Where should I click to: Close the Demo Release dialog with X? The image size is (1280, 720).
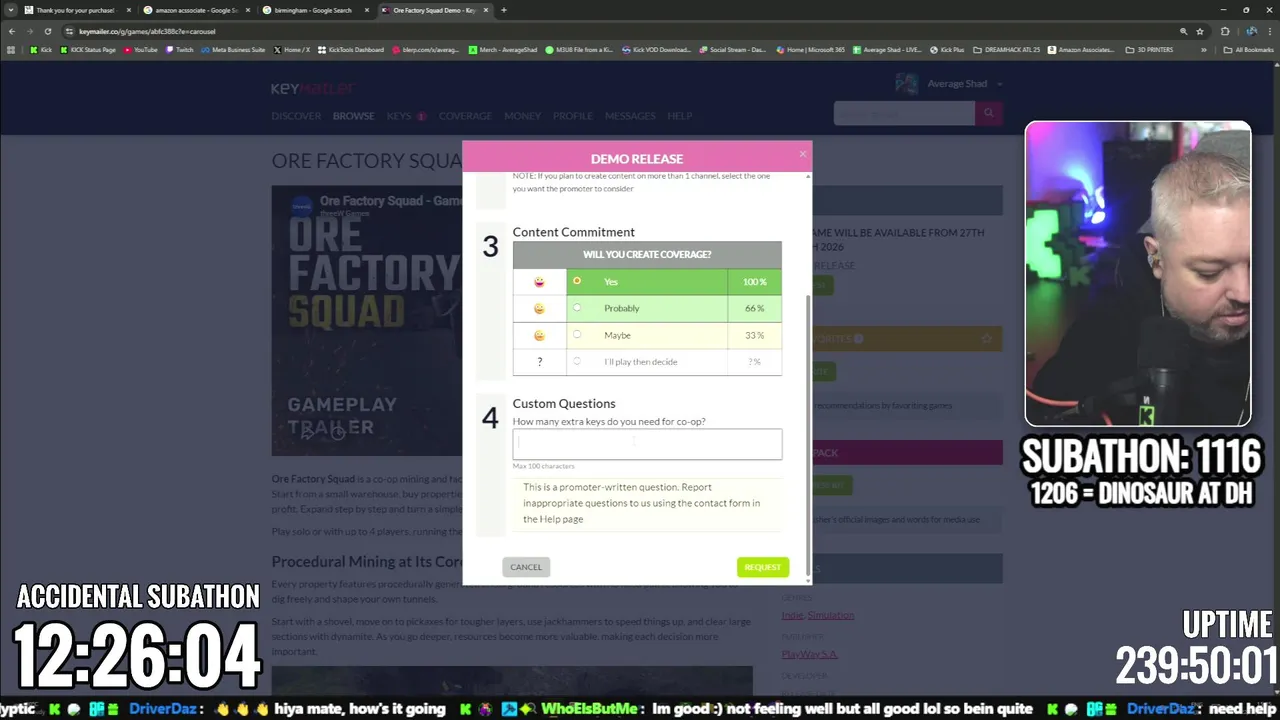[802, 154]
